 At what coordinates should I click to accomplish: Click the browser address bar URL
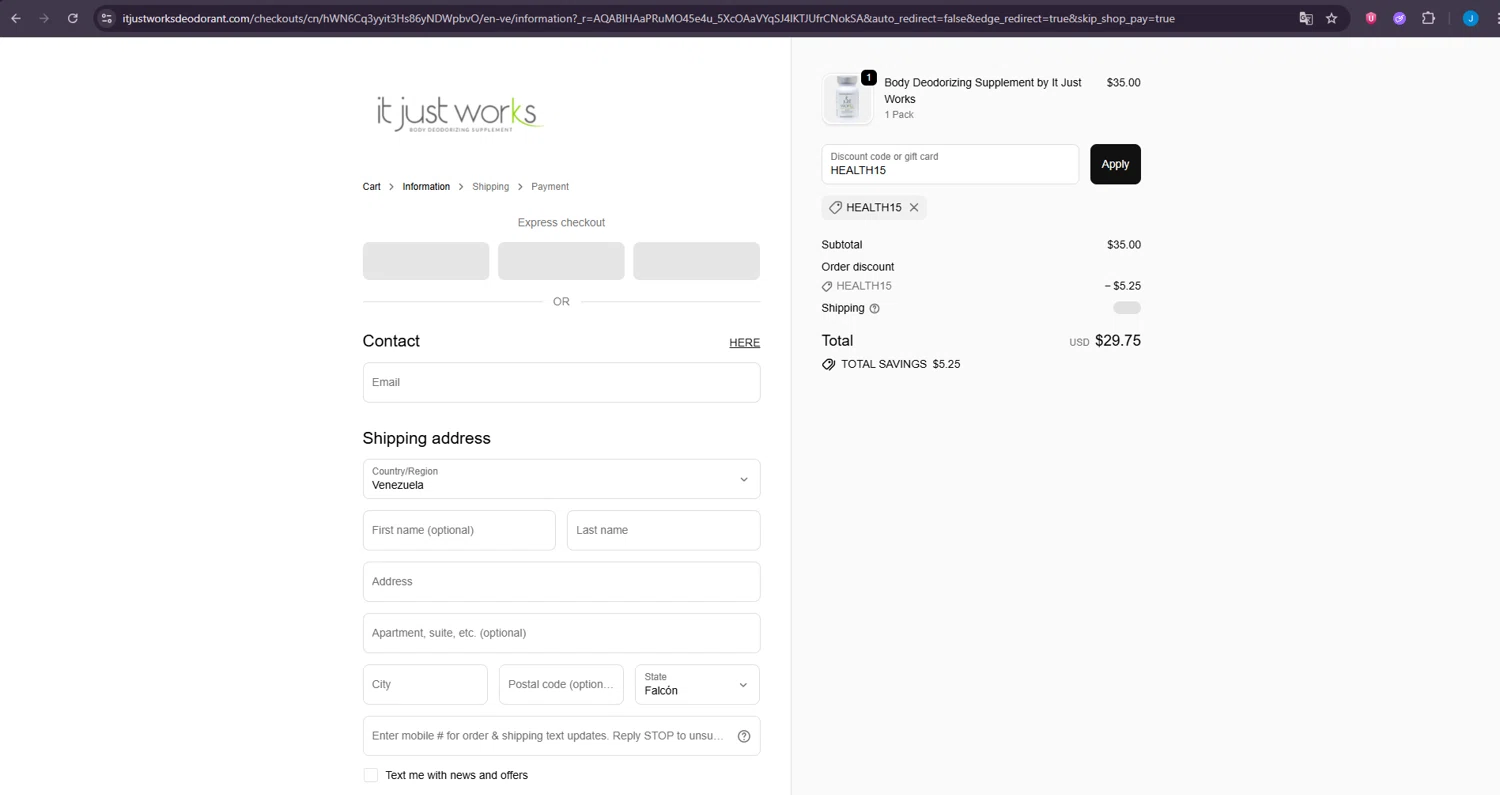pos(648,18)
